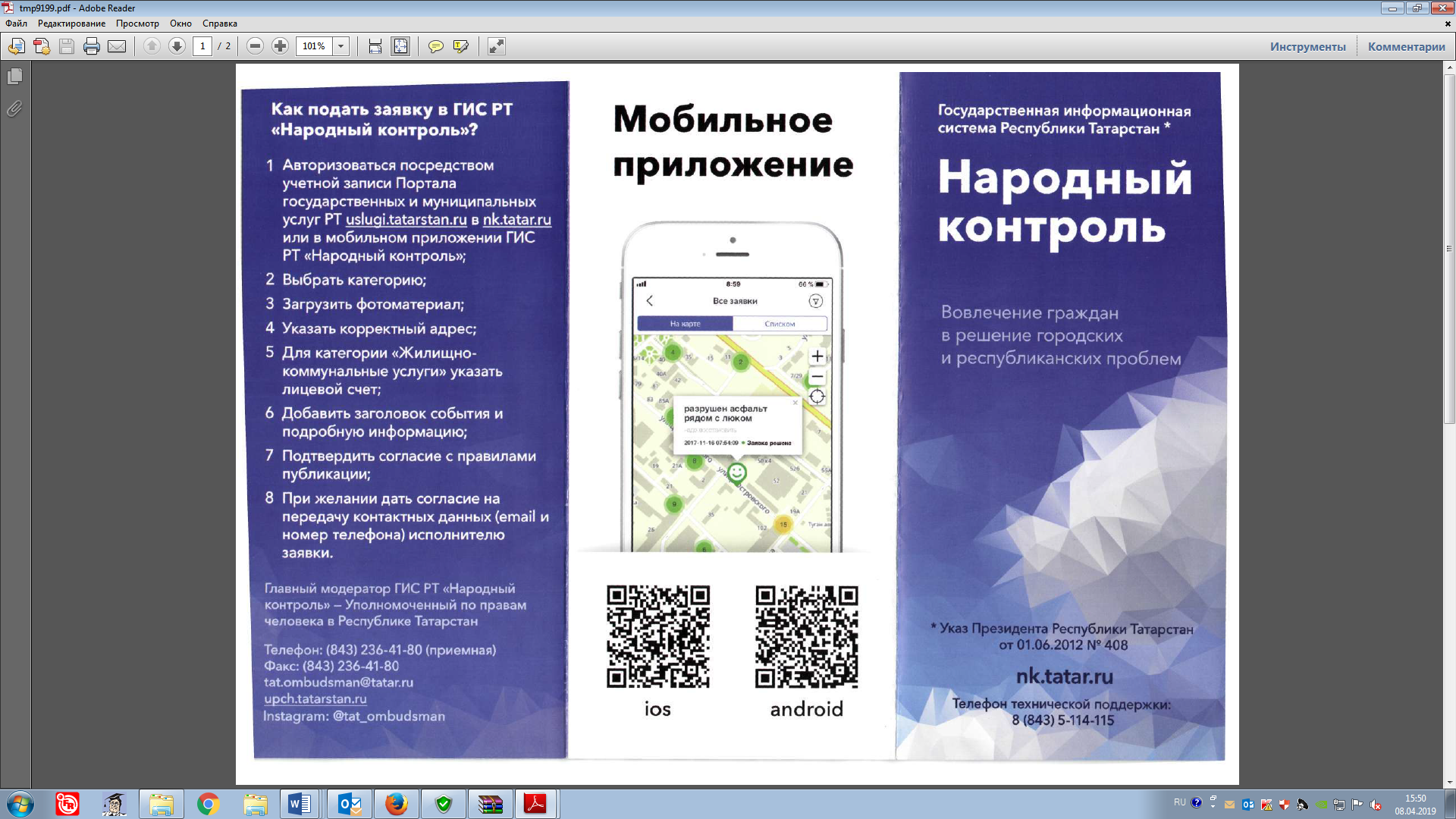The height and width of the screenshot is (819, 1456).
Task: Toggle read mode fullscreen arrows
Action: 496,46
